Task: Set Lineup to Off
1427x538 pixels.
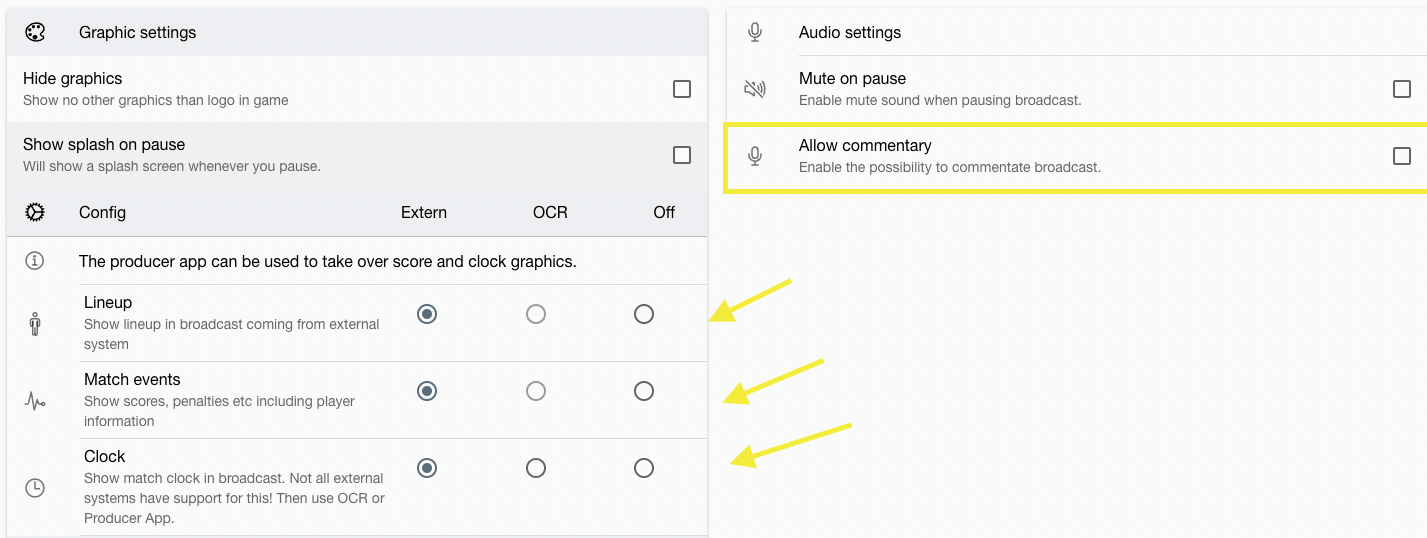Action: 644,314
